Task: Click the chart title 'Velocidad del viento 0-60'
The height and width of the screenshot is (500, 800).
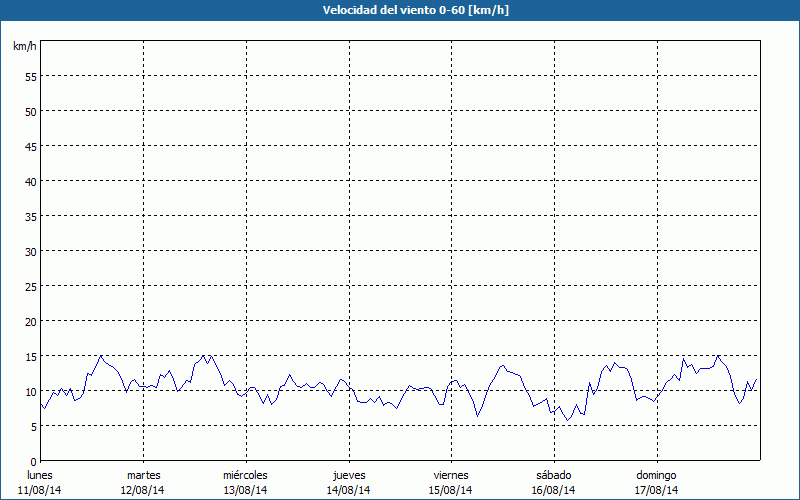Action: (399, 11)
